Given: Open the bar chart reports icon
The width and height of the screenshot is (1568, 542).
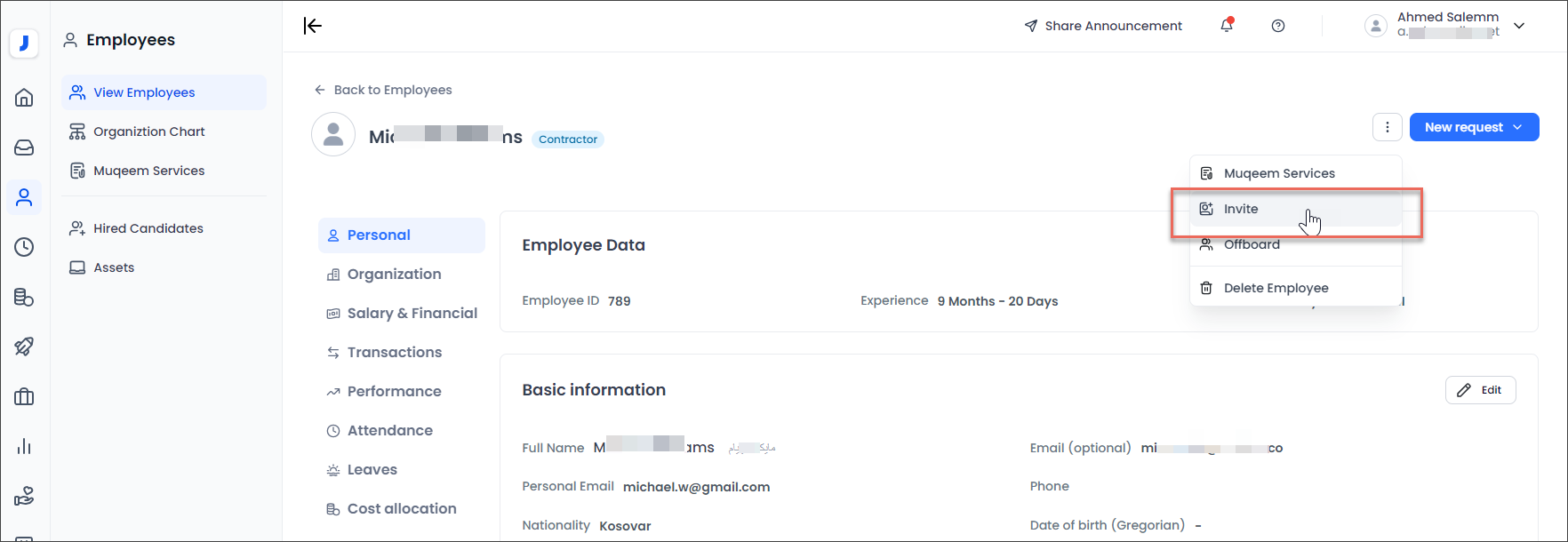Looking at the screenshot, I should [x=24, y=446].
